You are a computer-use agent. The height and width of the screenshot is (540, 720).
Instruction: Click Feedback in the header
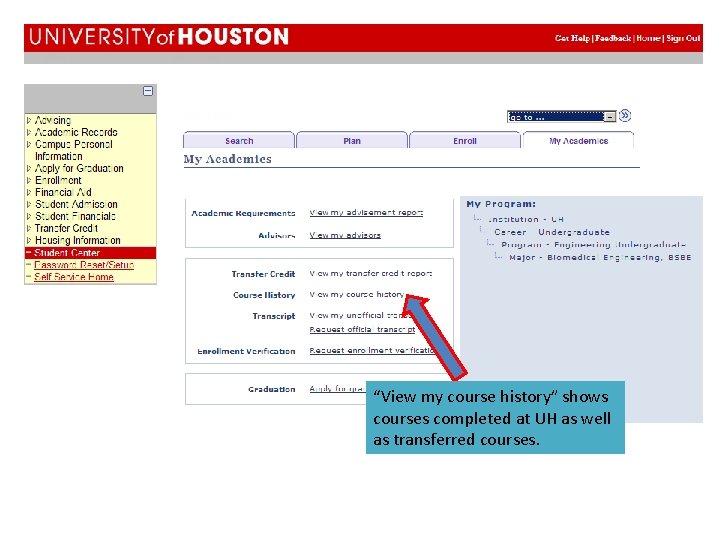[x=613, y=38]
